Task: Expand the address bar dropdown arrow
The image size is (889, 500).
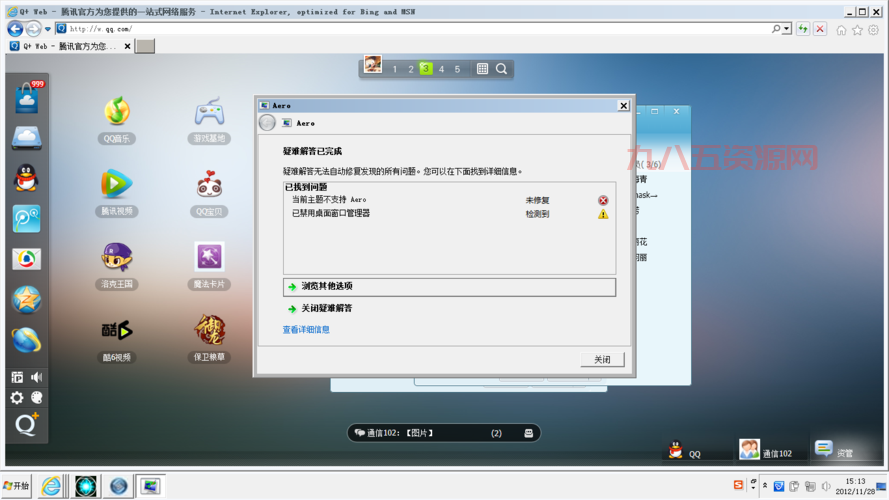Action: (786, 29)
